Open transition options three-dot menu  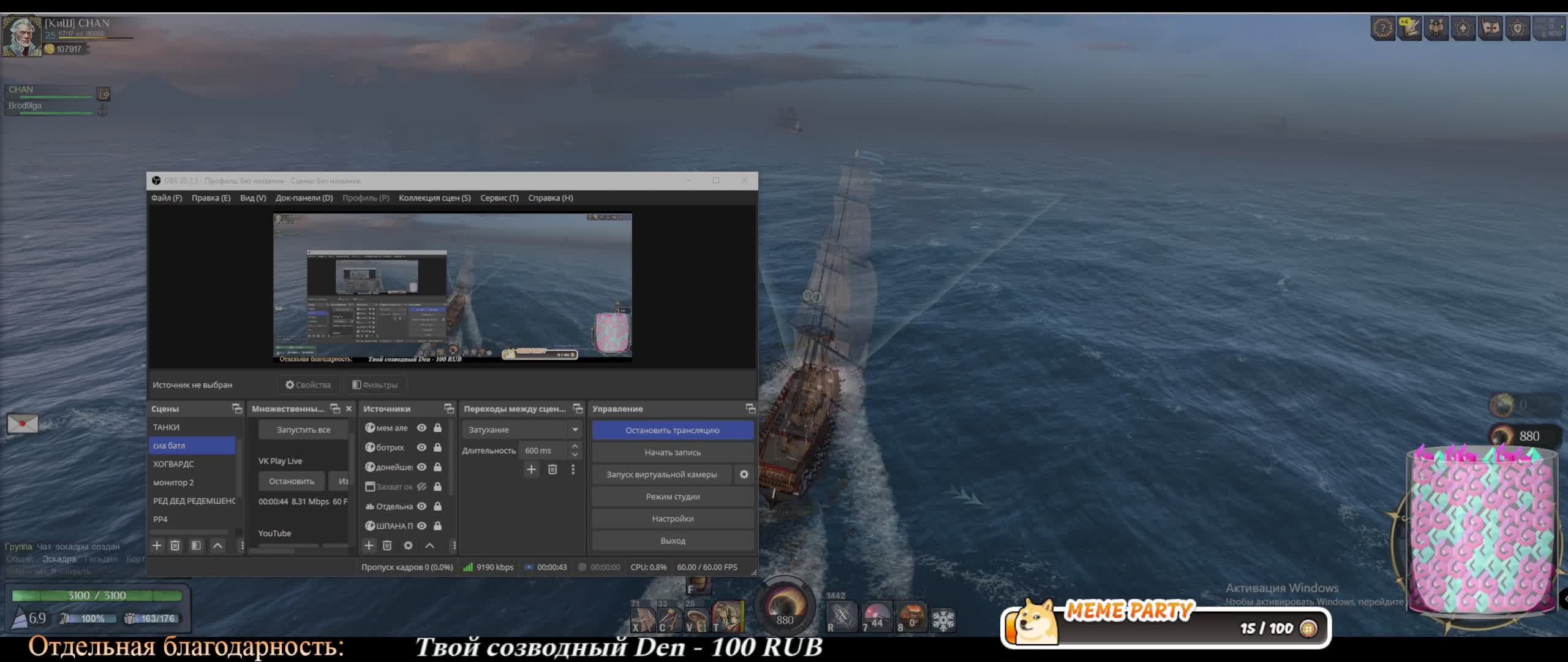[573, 470]
